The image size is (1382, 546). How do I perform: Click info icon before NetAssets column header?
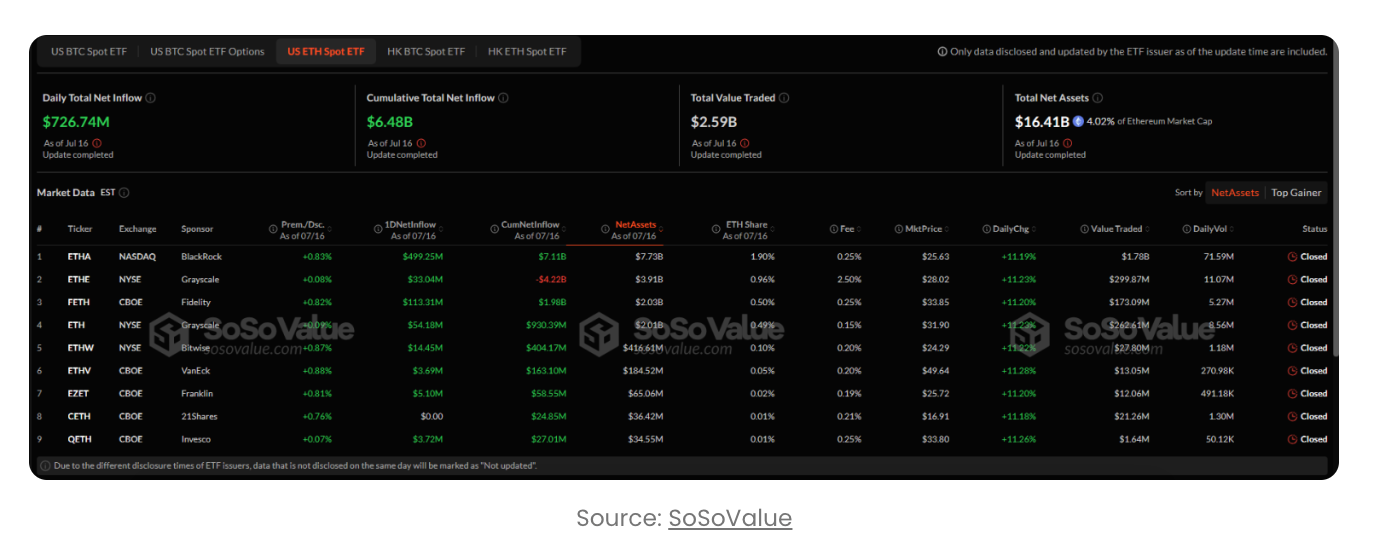point(605,230)
